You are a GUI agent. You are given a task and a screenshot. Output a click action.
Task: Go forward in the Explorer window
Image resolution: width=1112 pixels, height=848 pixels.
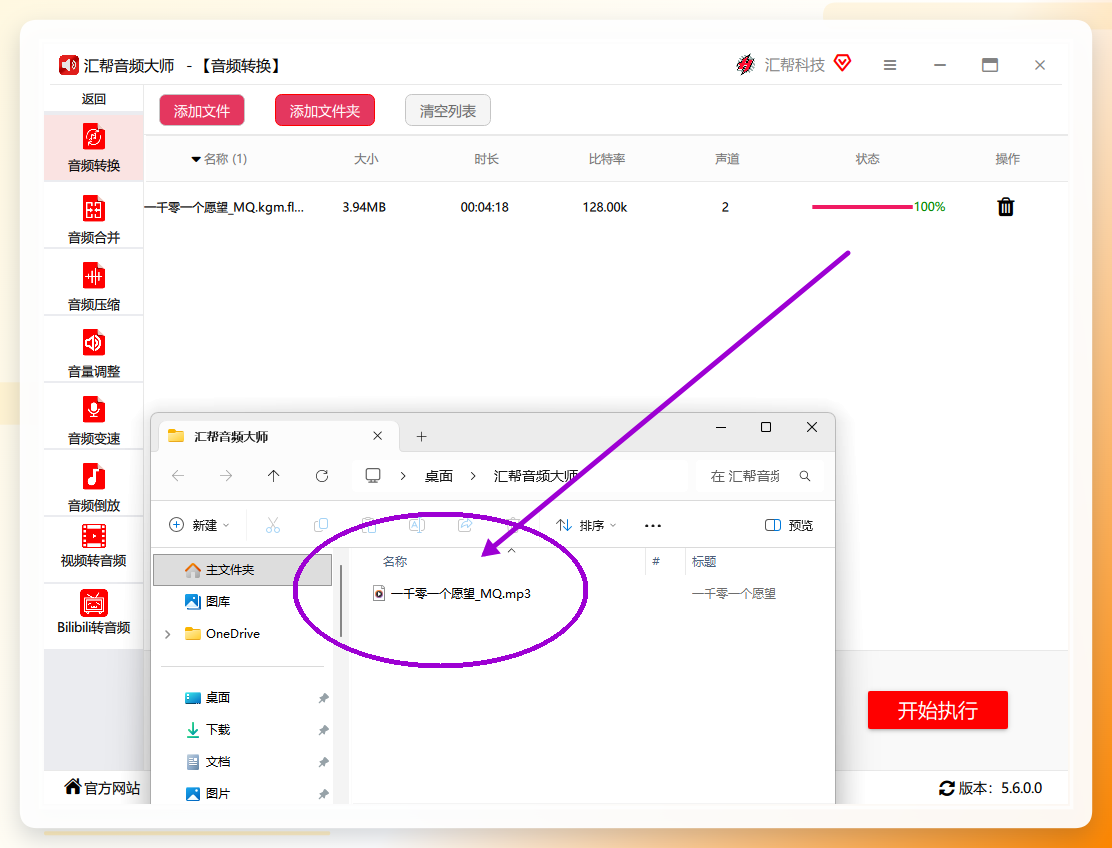click(226, 476)
